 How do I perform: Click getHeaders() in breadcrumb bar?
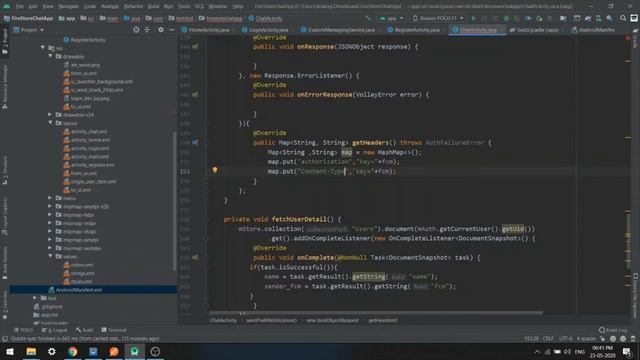tap(383, 320)
